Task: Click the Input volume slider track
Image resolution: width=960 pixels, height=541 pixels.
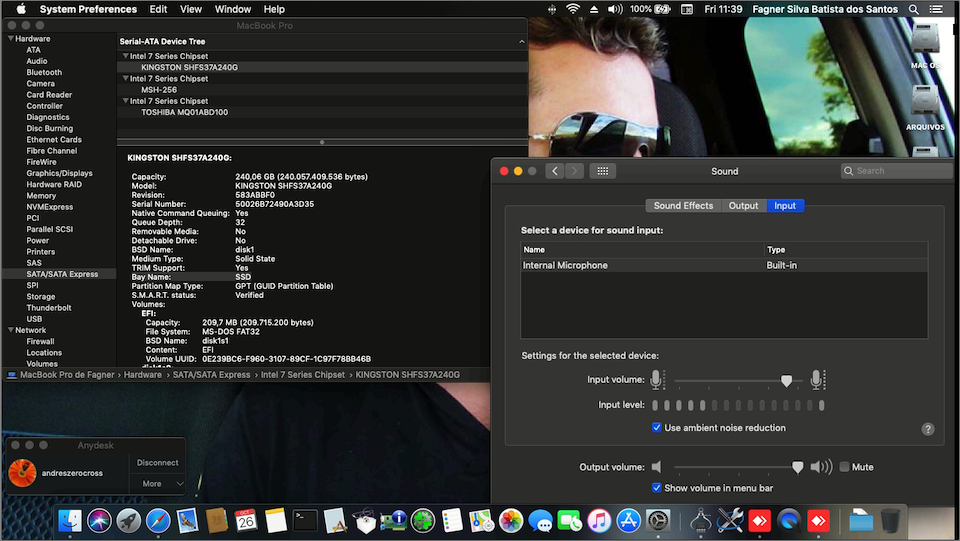Action: [730, 380]
